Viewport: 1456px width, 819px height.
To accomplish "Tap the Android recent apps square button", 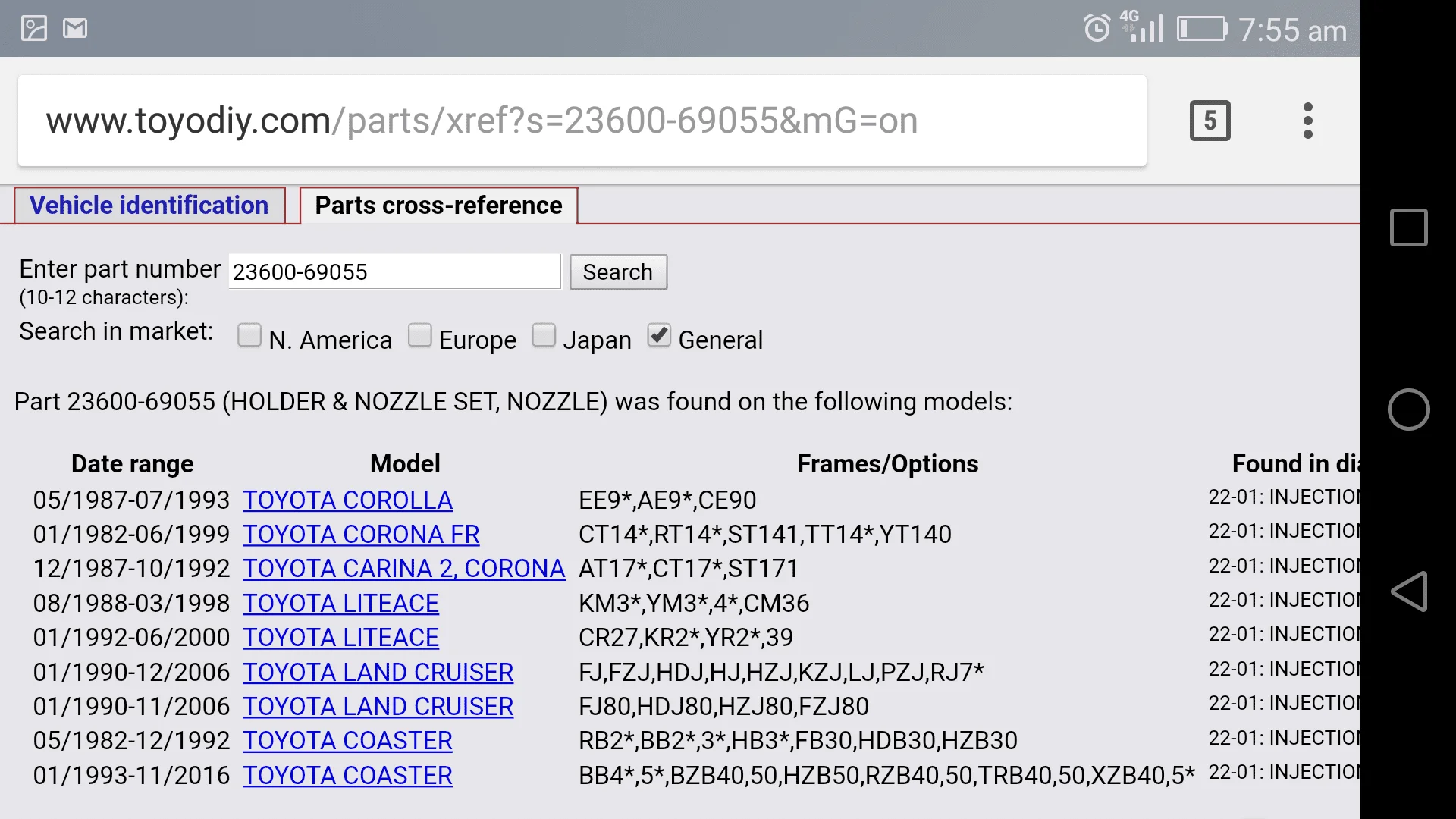I will click(x=1408, y=227).
